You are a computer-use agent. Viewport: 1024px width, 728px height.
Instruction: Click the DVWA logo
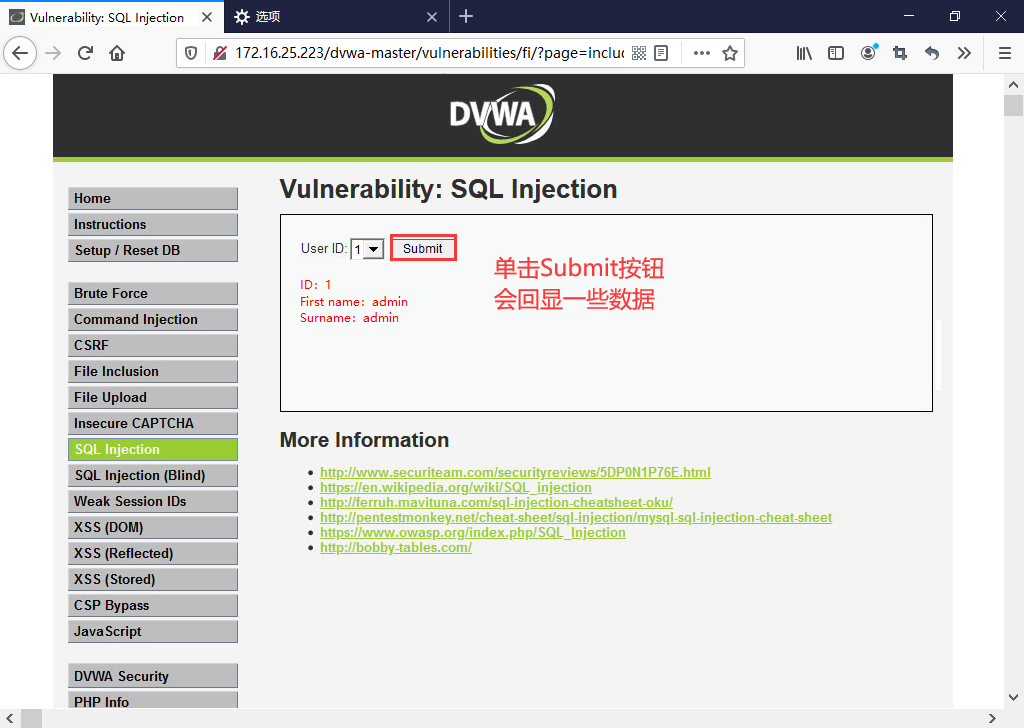(x=502, y=114)
